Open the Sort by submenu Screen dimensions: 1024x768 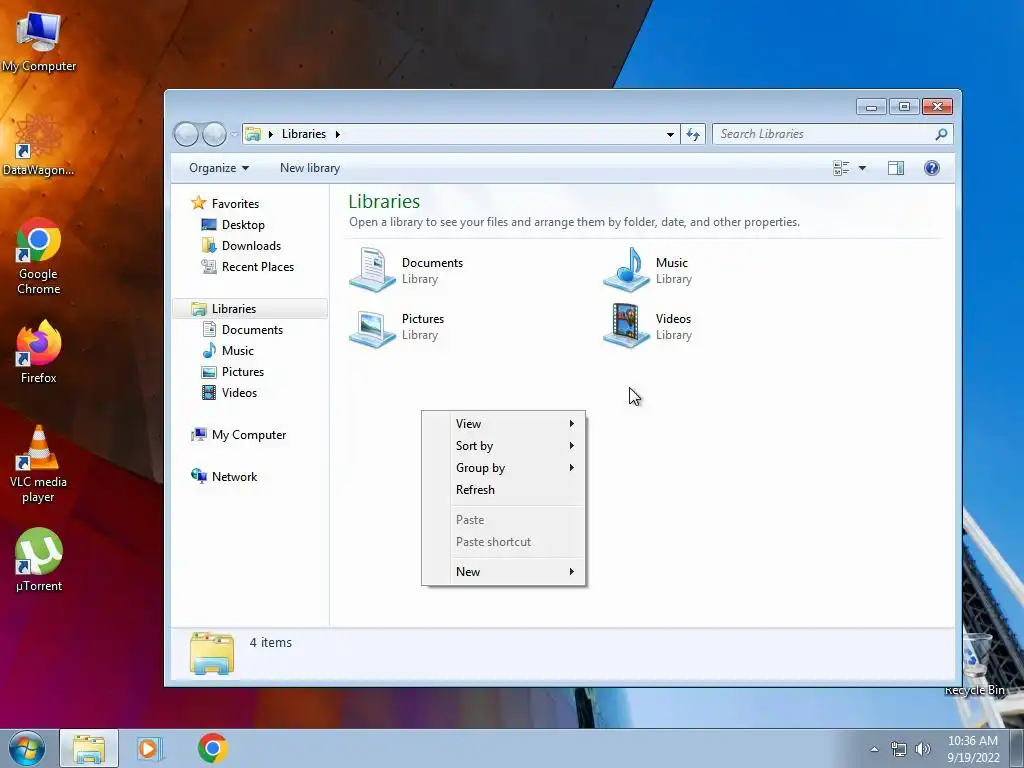coord(503,446)
